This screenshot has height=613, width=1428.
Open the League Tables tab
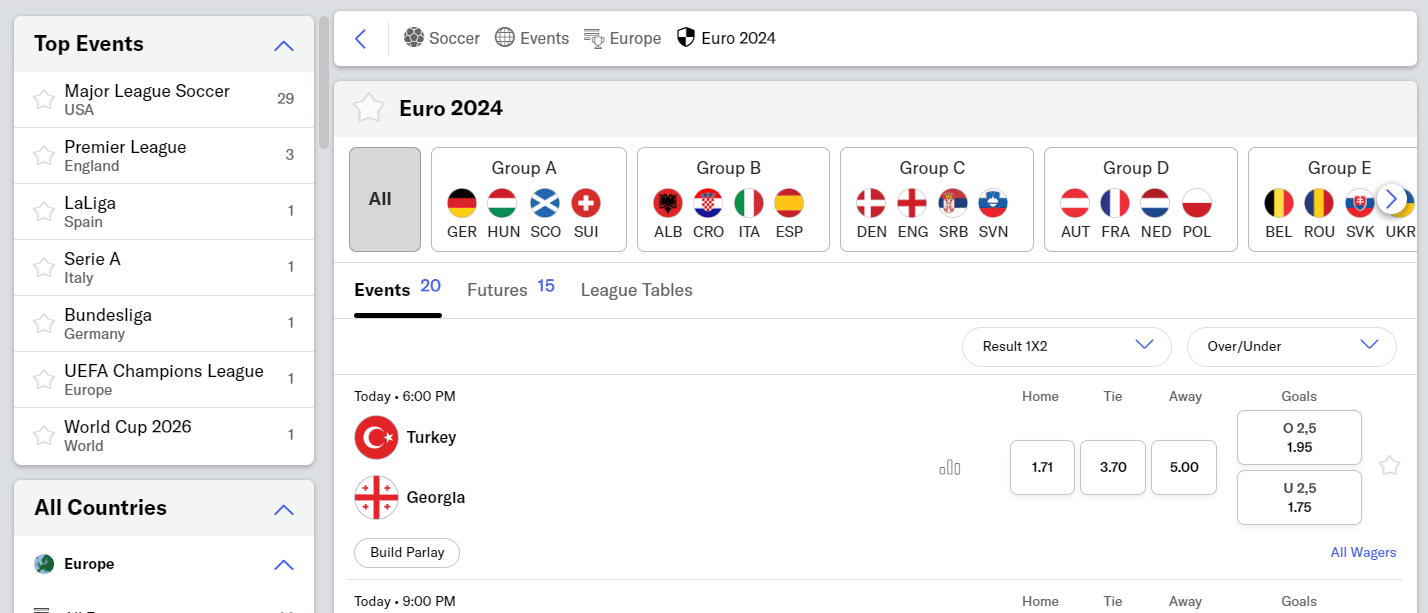pos(636,290)
